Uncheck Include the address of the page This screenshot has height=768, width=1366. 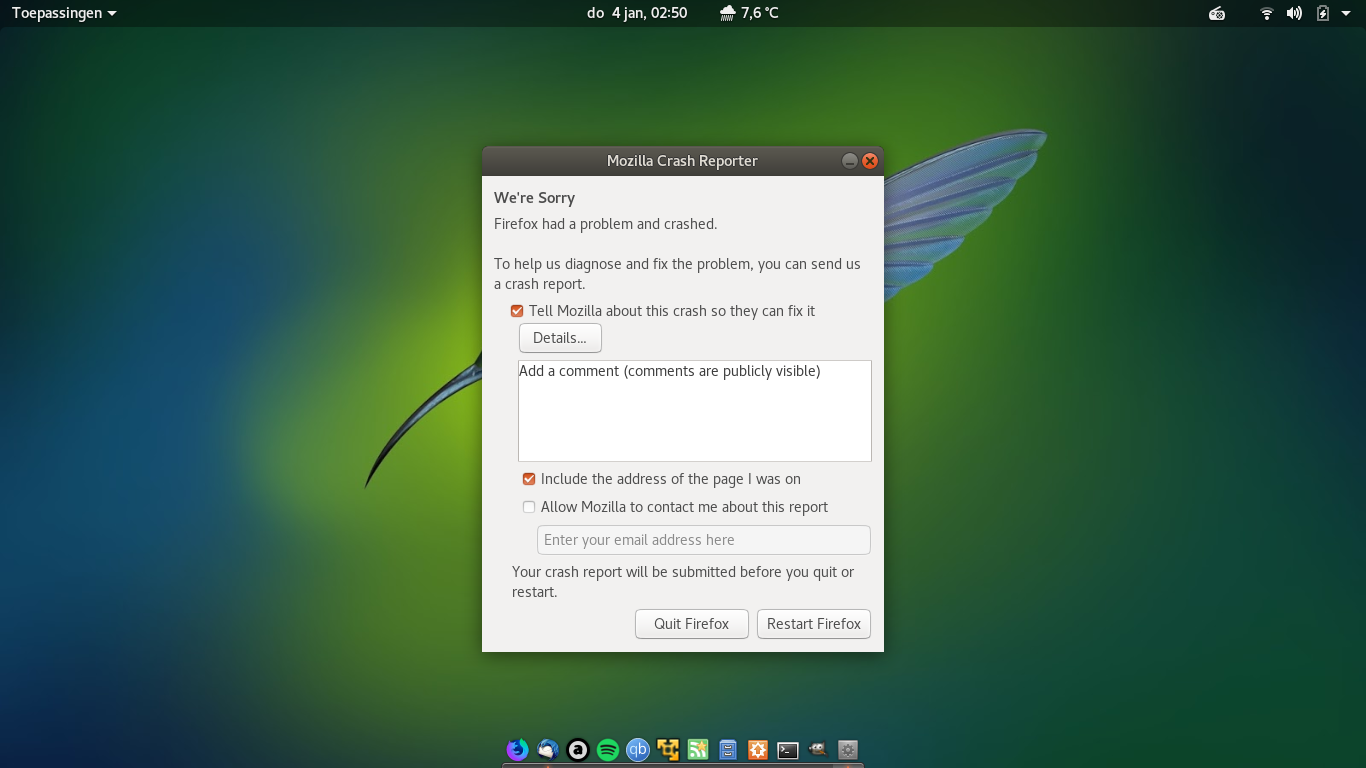coord(529,479)
